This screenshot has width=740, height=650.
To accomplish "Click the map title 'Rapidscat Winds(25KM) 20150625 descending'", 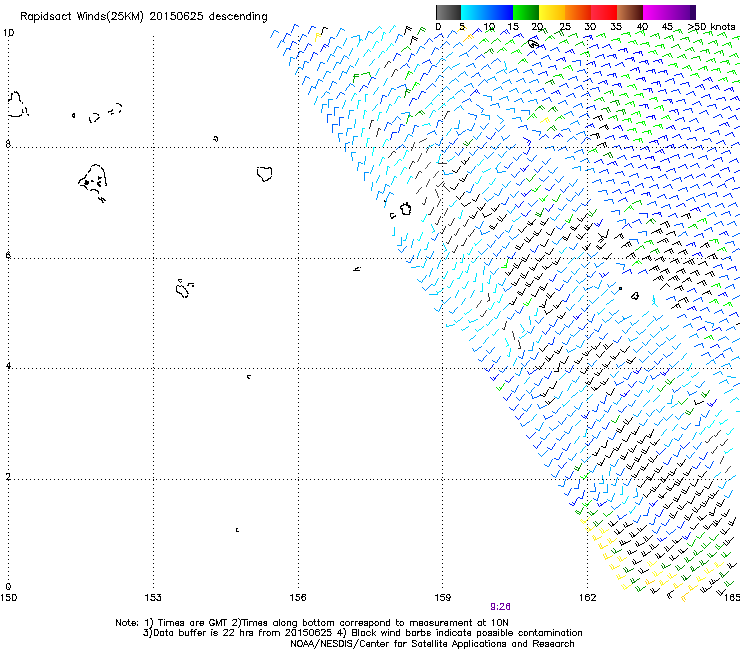I will click(x=143, y=17).
